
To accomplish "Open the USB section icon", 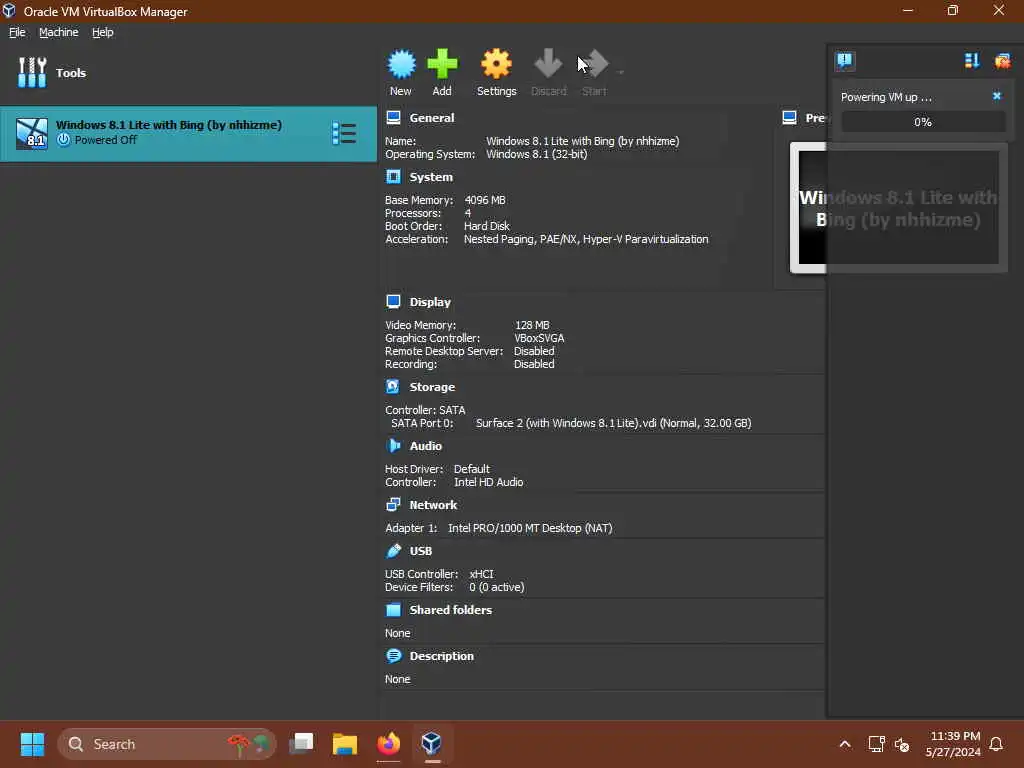I will pyautogui.click(x=393, y=551).
